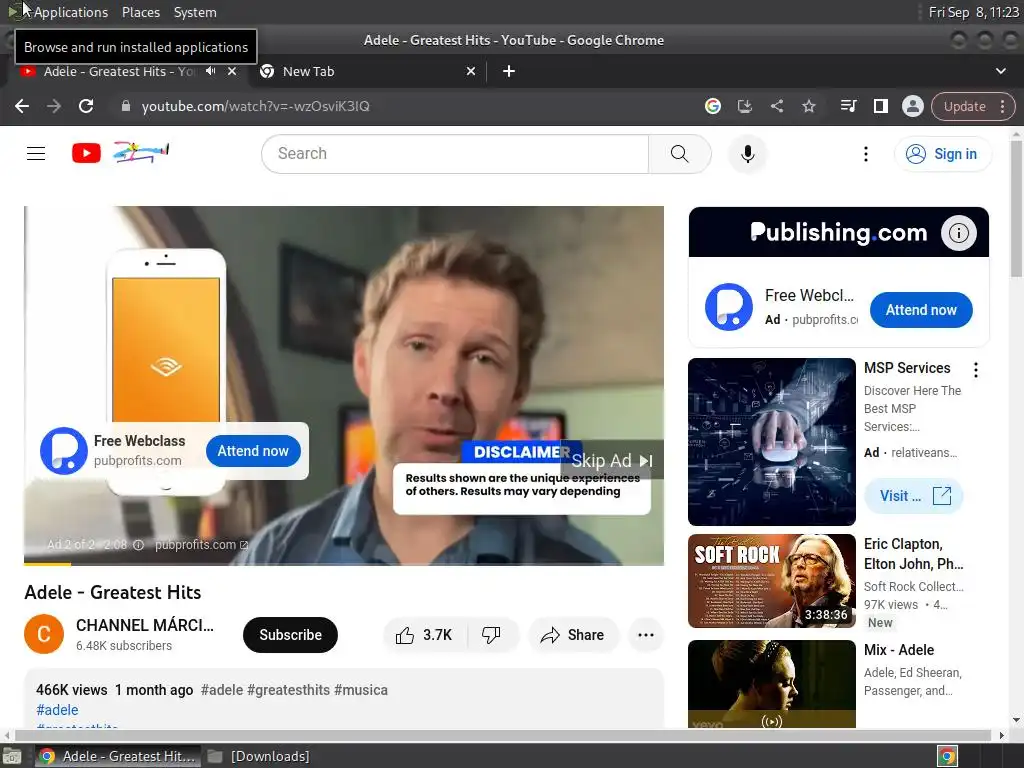Viewport: 1024px width, 768px height.
Task: Open the Places menu
Action: [x=140, y=12]
